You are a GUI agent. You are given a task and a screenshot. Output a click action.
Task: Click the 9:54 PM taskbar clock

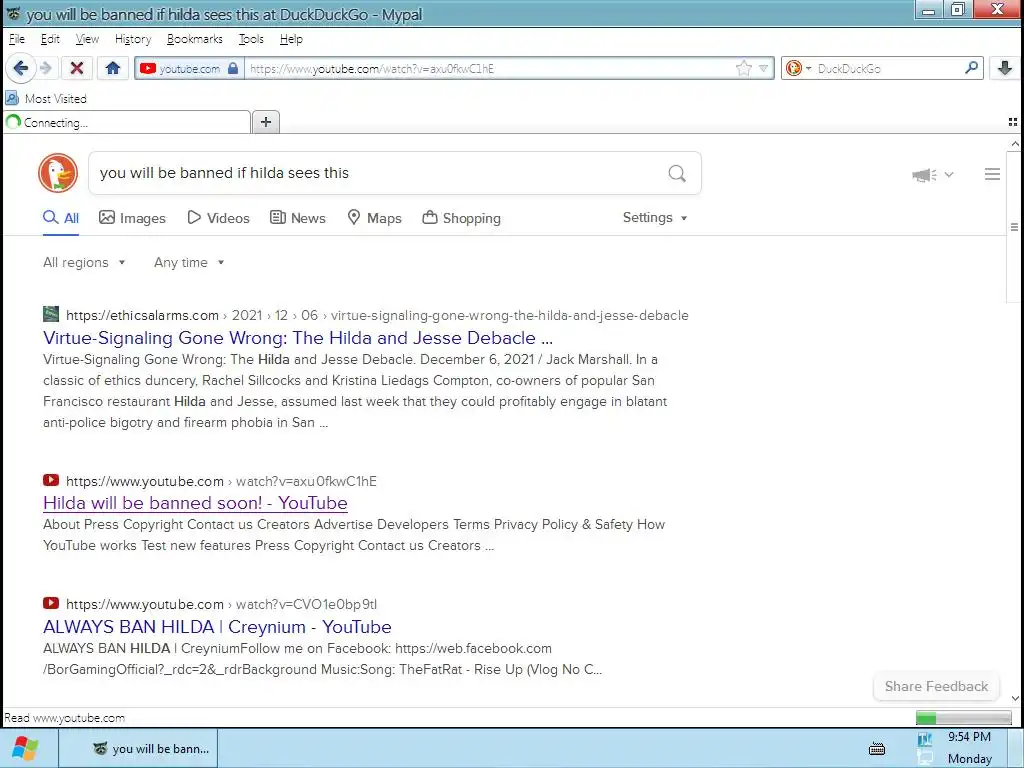pos(969,737)
